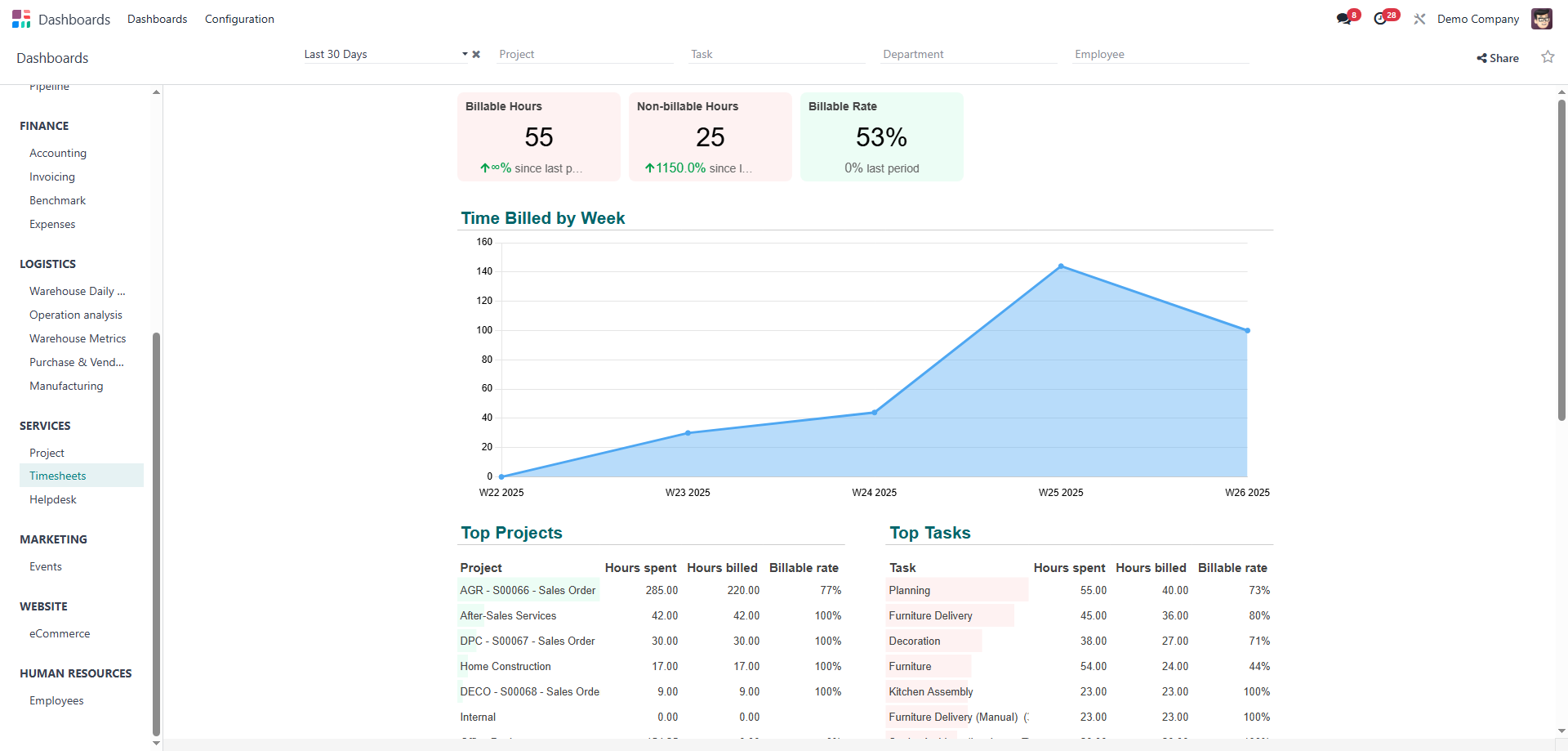
Task: Click the Task filter input field
Action: coord(777,55)
